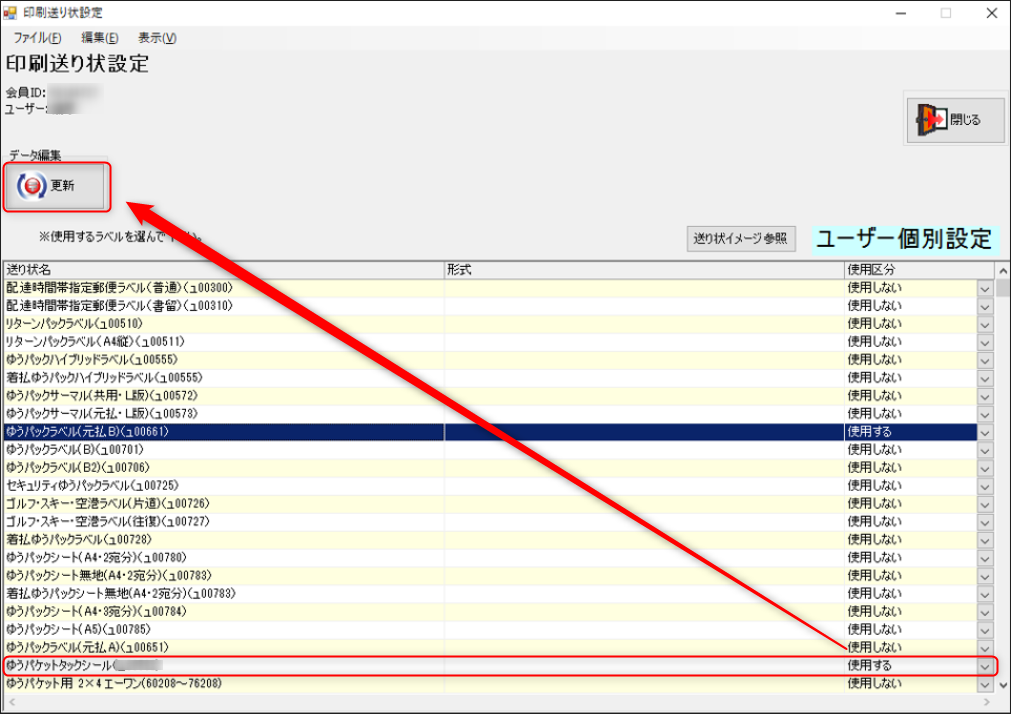Select row ゆうパックラベル(元払B)(ı00661)
The image size is (1011, 714).
(498, 432)
